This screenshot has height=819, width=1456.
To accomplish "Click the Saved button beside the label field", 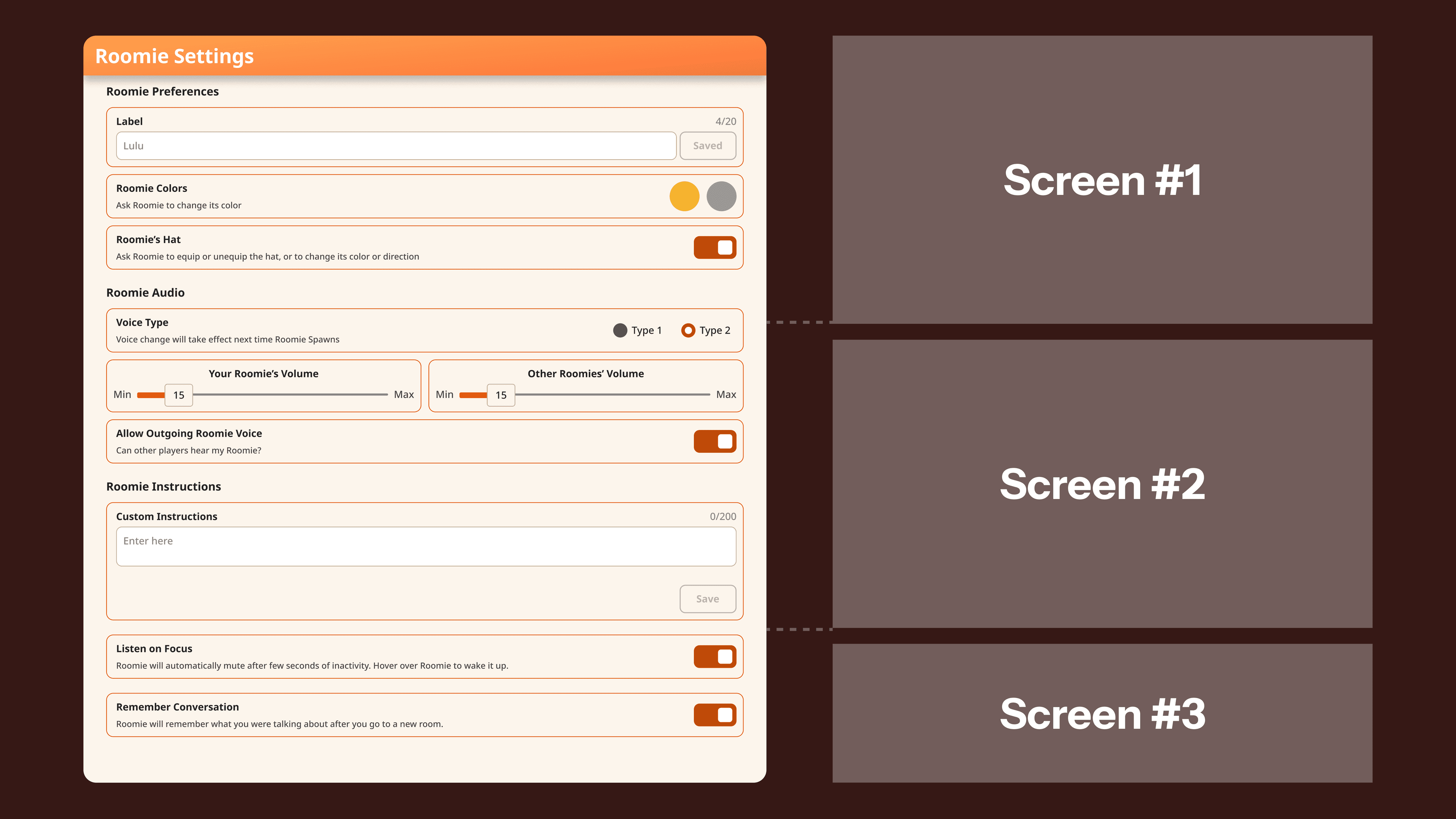I will tap(708, 146).
